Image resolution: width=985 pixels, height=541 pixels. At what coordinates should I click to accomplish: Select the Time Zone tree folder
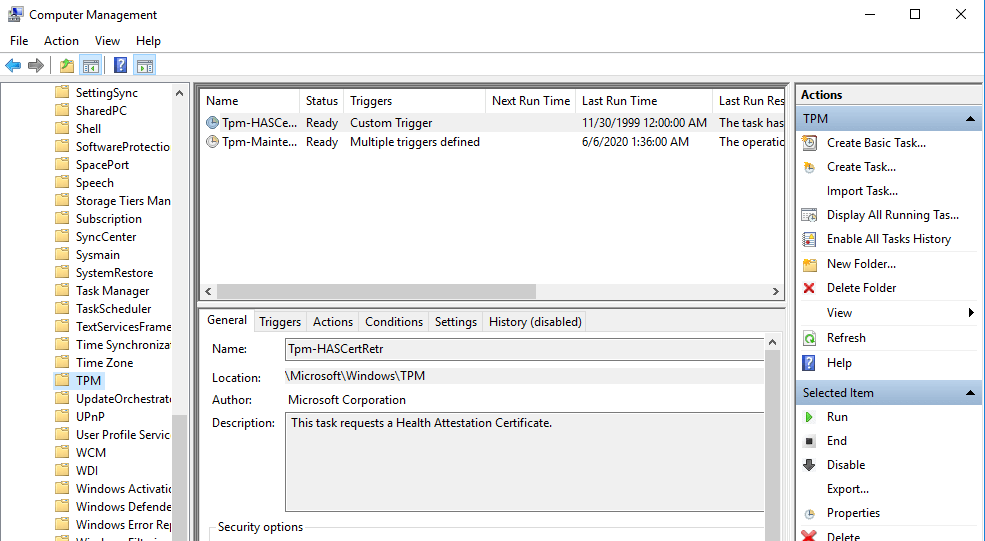pyautogui.click(x=104, y=363)
